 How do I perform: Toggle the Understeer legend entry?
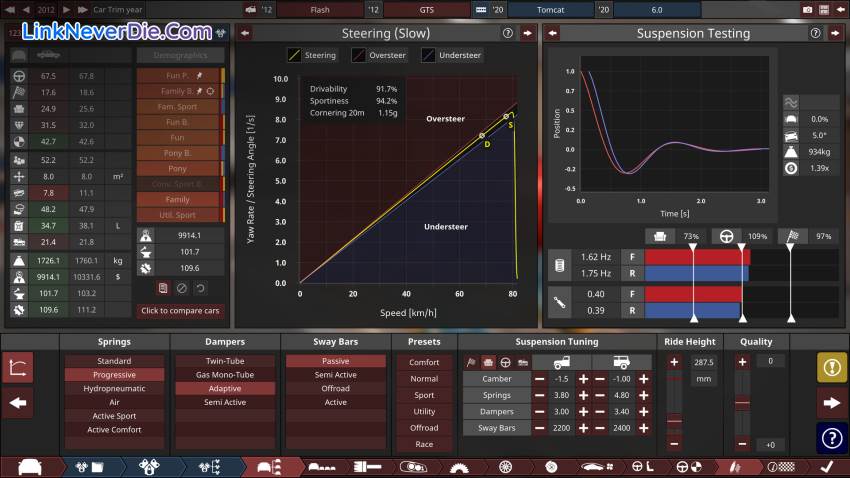point(454,55)
